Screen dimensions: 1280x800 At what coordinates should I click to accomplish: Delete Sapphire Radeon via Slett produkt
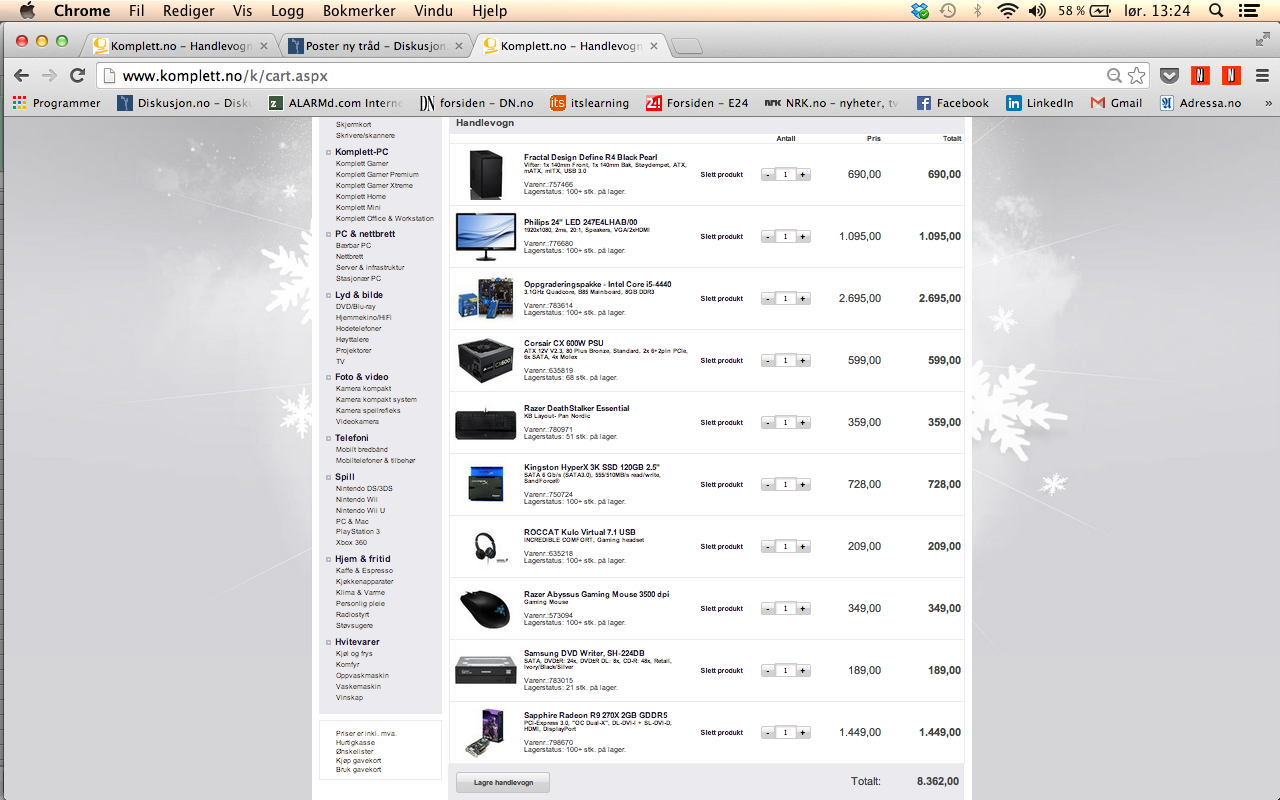[721, 733]
